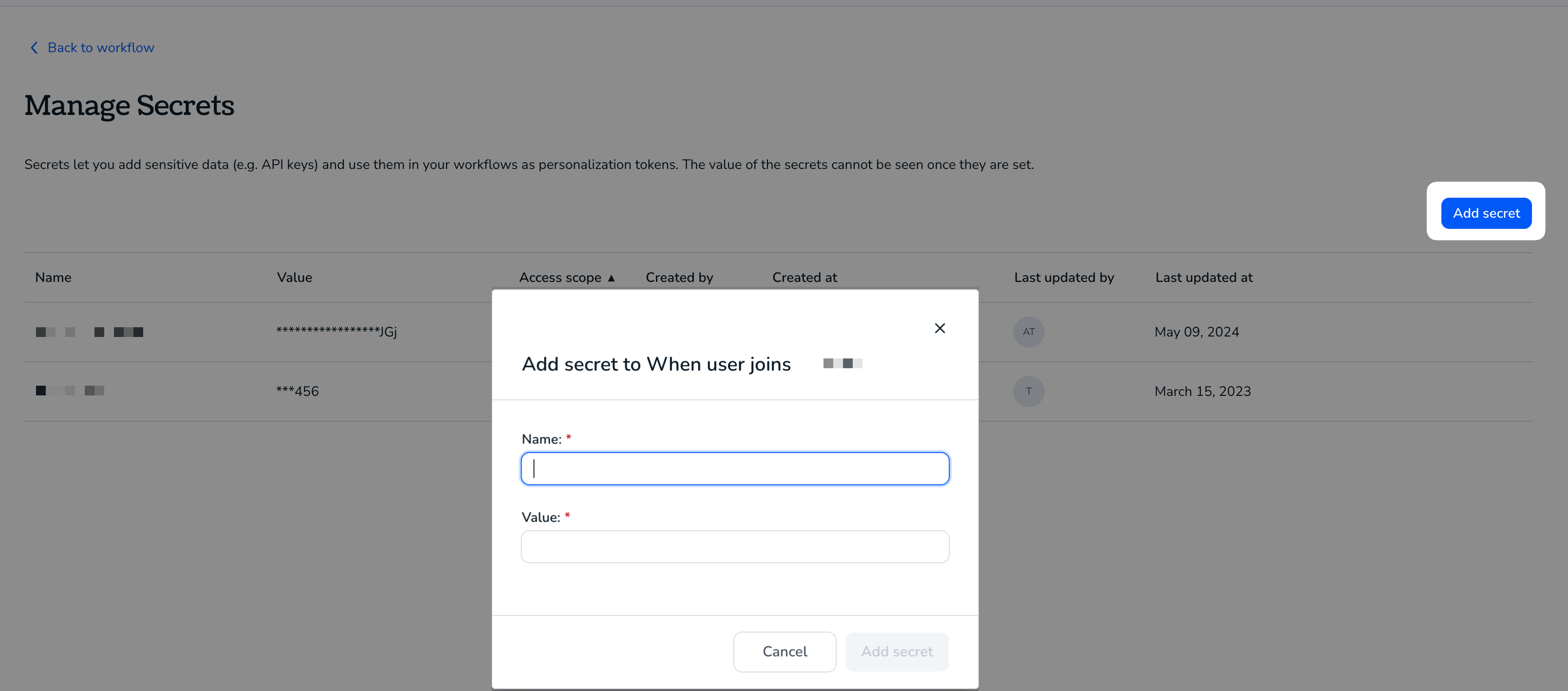The width and height of the screenshot is (1568, 691).
Task: Sort by Last updated by column
Action: pos(1064,278)
